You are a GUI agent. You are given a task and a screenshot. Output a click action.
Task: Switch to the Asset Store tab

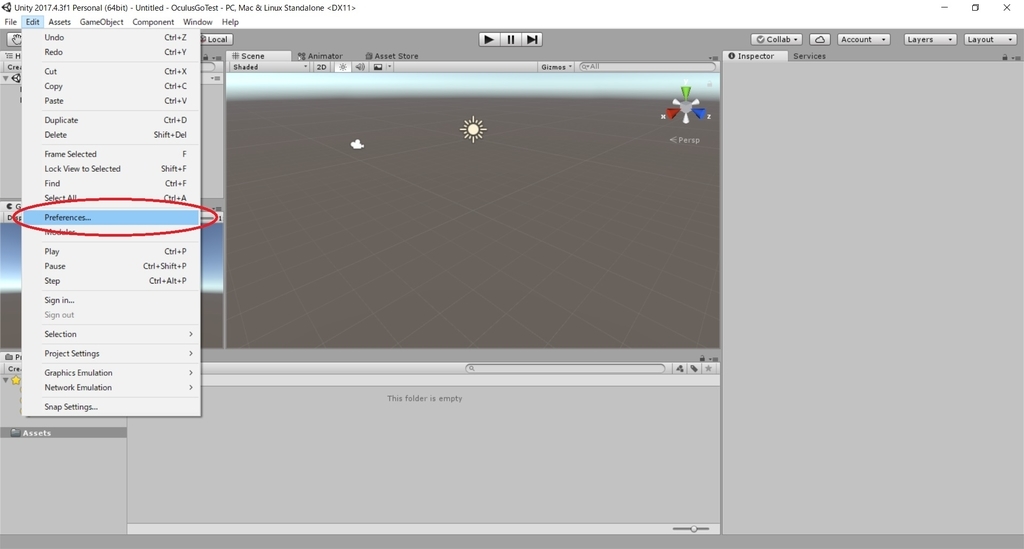coord(392,56)
